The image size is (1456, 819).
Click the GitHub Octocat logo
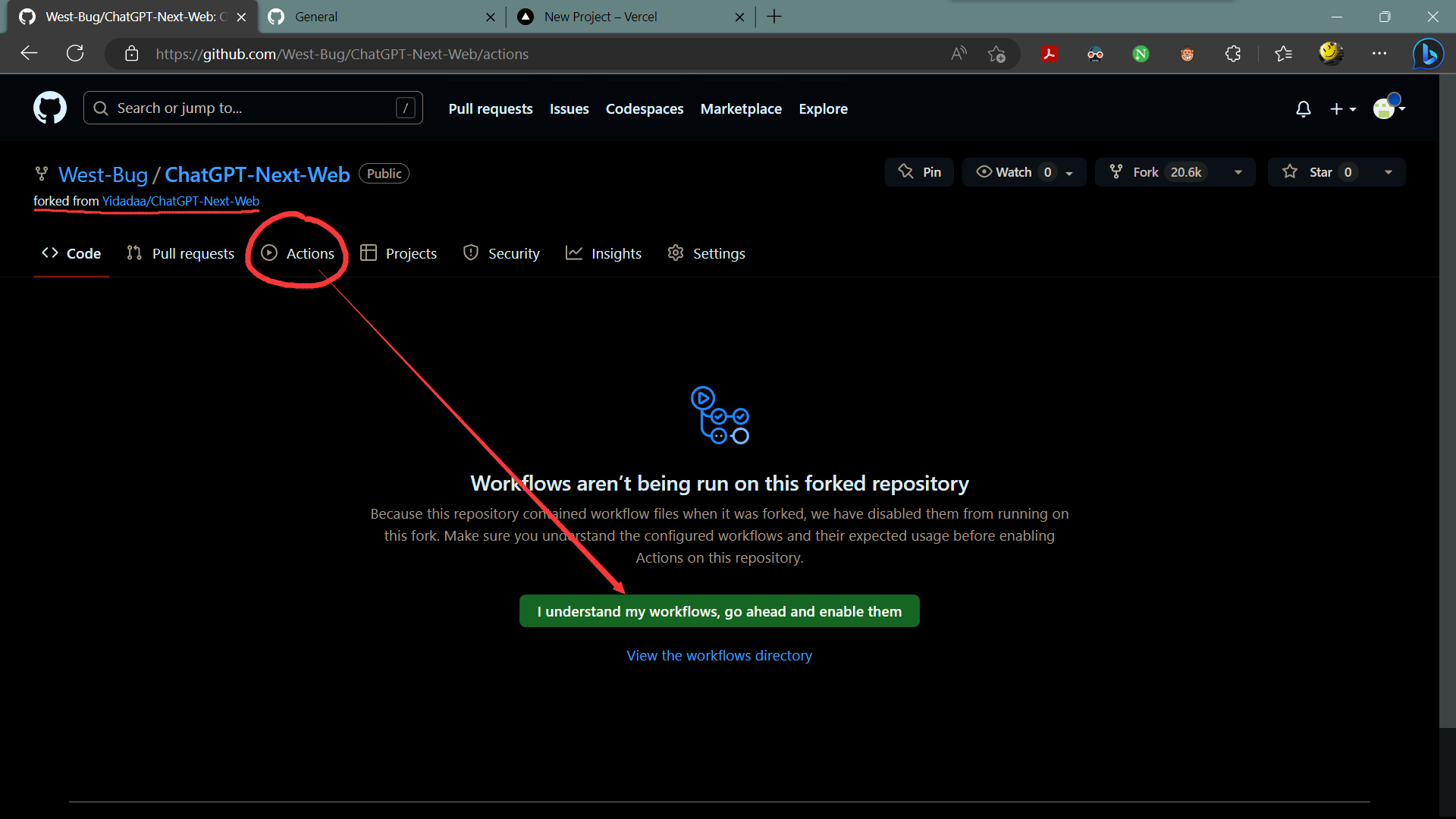(50, 108)
